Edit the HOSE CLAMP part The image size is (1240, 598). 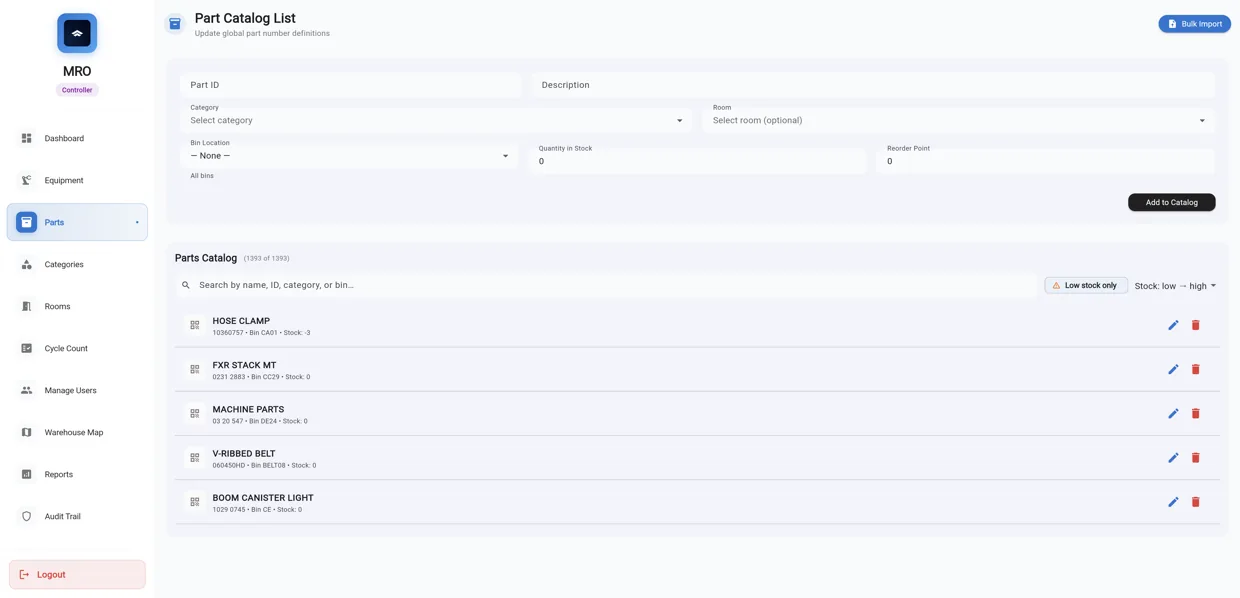(x=1173, y=325)
